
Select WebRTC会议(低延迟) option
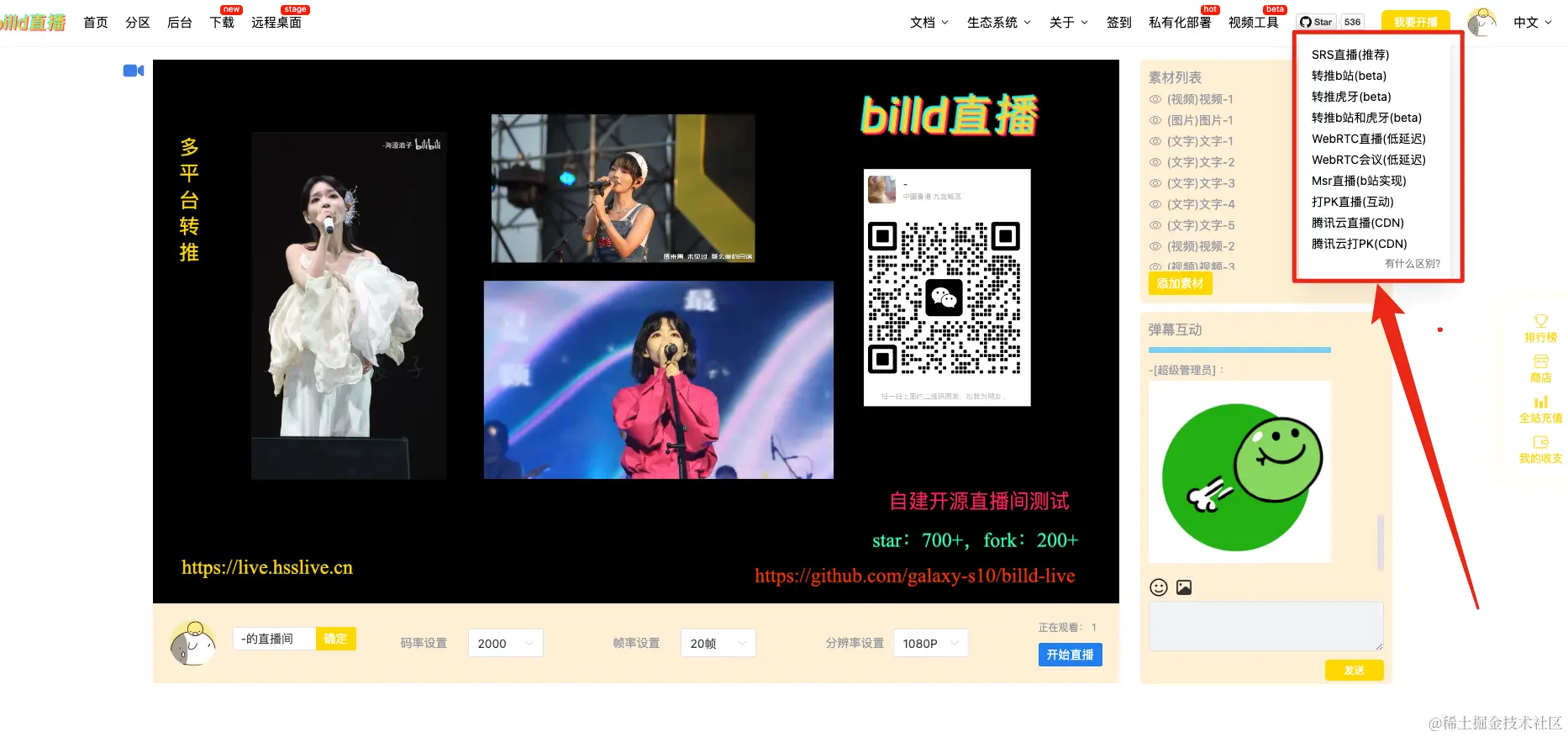click(1369, 160)
